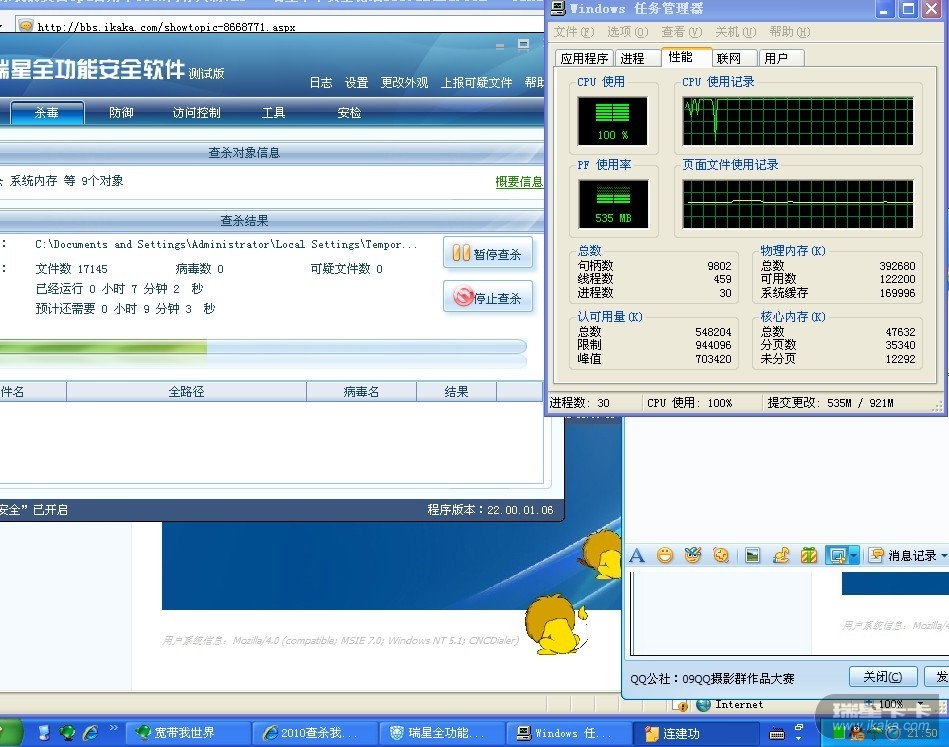Open the language bar options arrow
This screenshot has height=747, width=949.
coord(798,739)
